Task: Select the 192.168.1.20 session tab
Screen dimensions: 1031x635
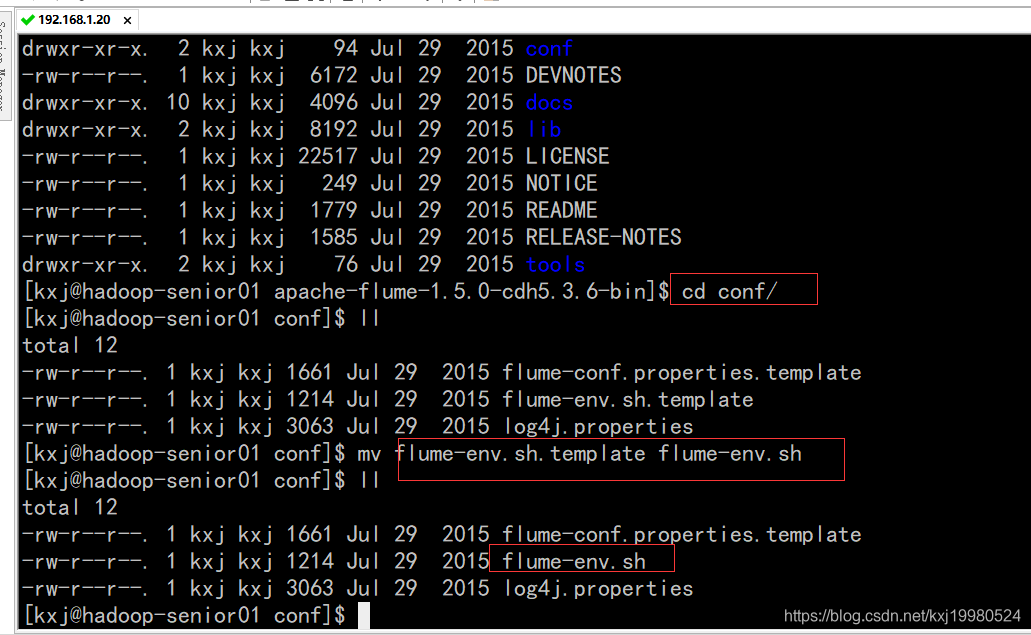Action: pyautogui.click(x=76, y=20)
